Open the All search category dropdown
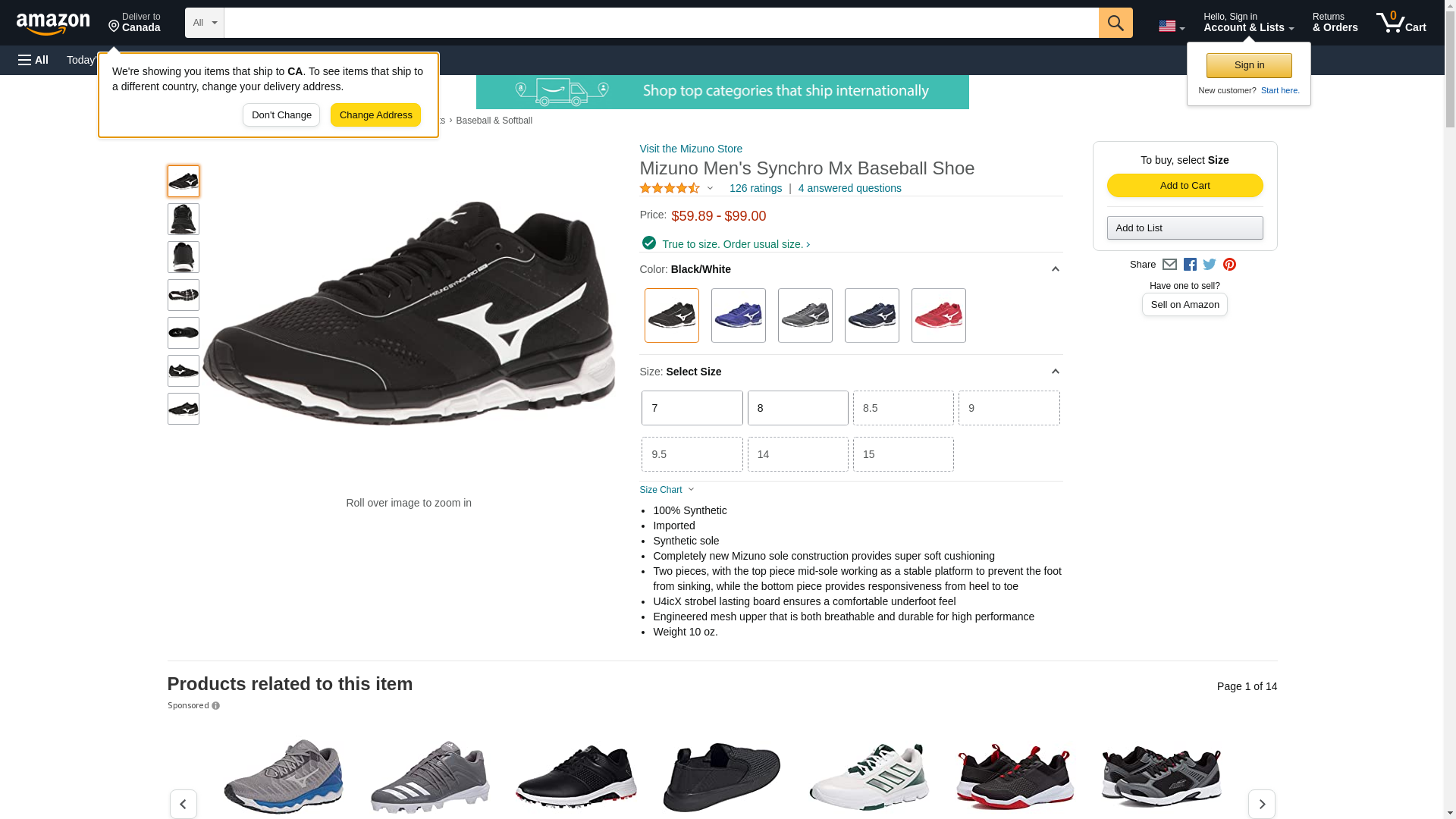 [x=204, y=23]
